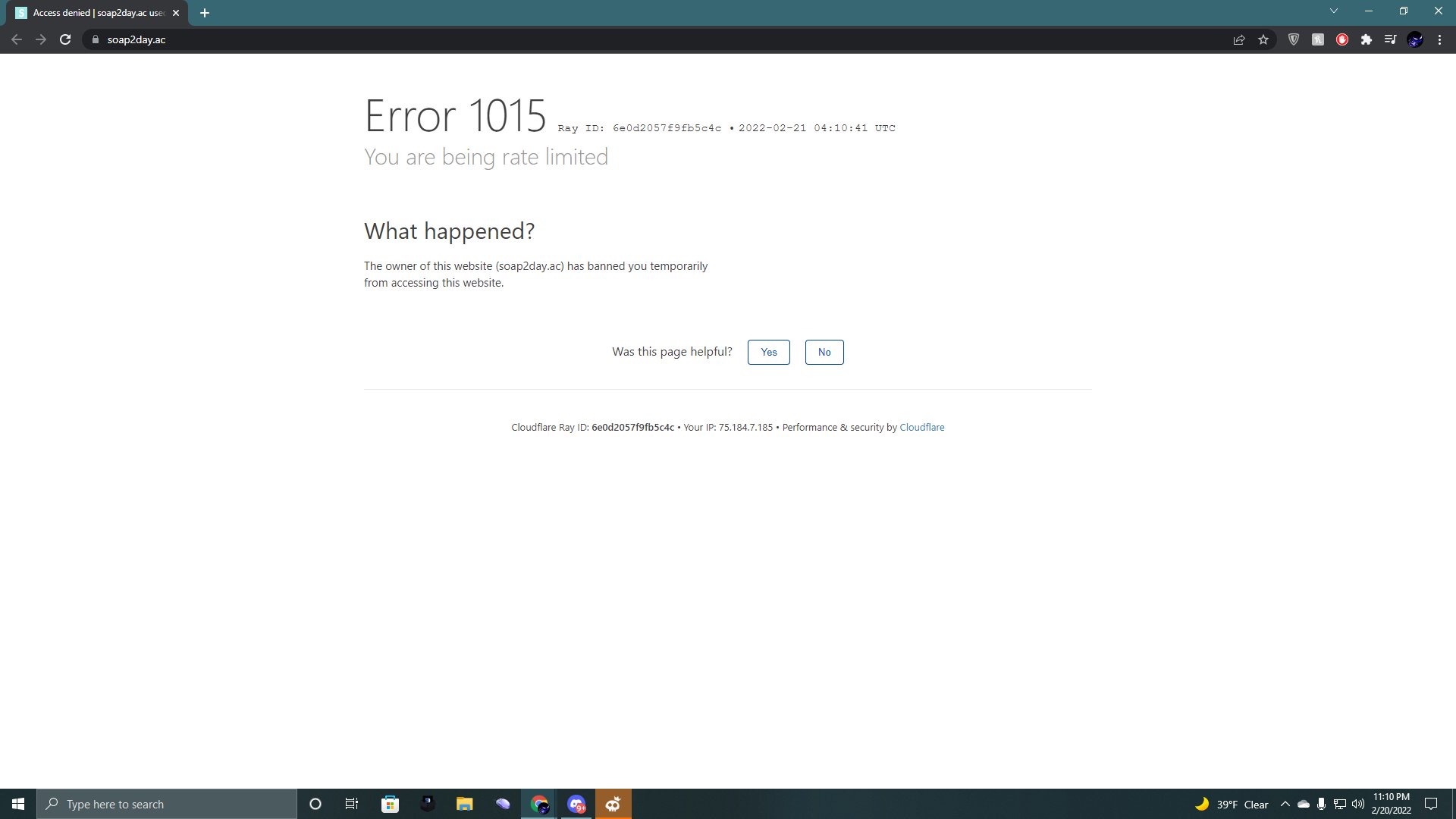Follow the Cloudflare link

pyautogui.click(x=921, y=428)
